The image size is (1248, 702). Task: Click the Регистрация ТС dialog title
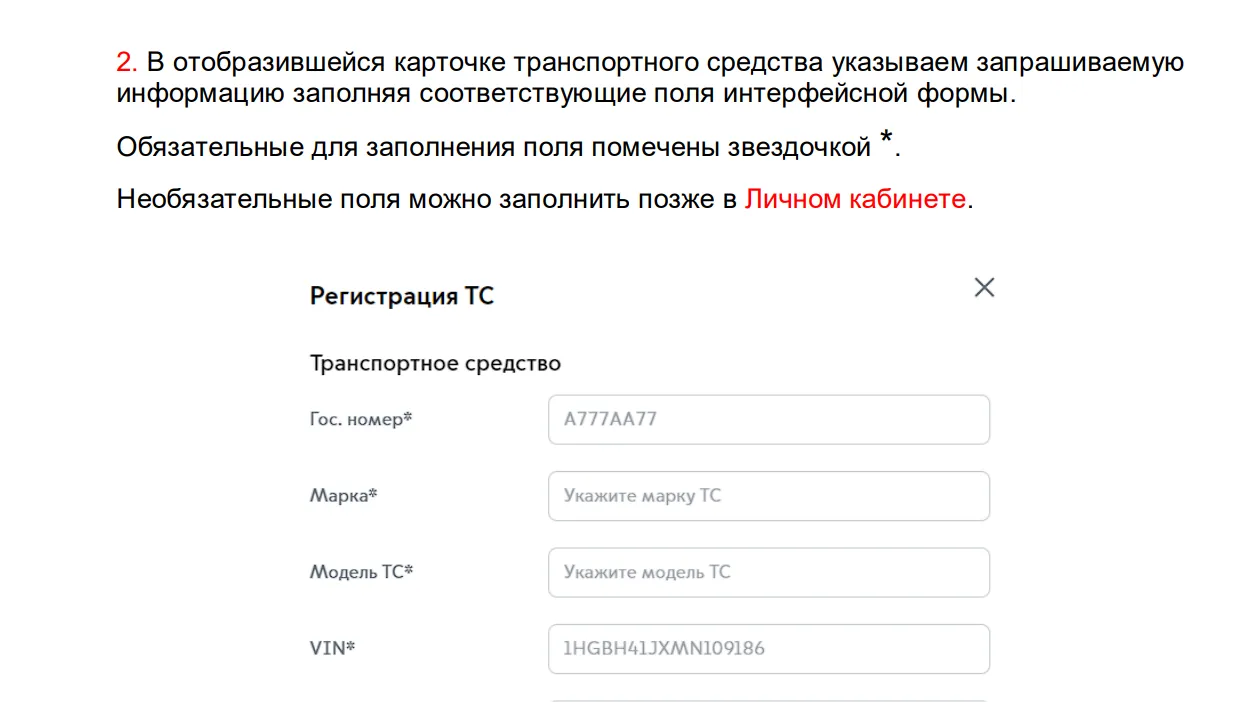click(402, 296)
